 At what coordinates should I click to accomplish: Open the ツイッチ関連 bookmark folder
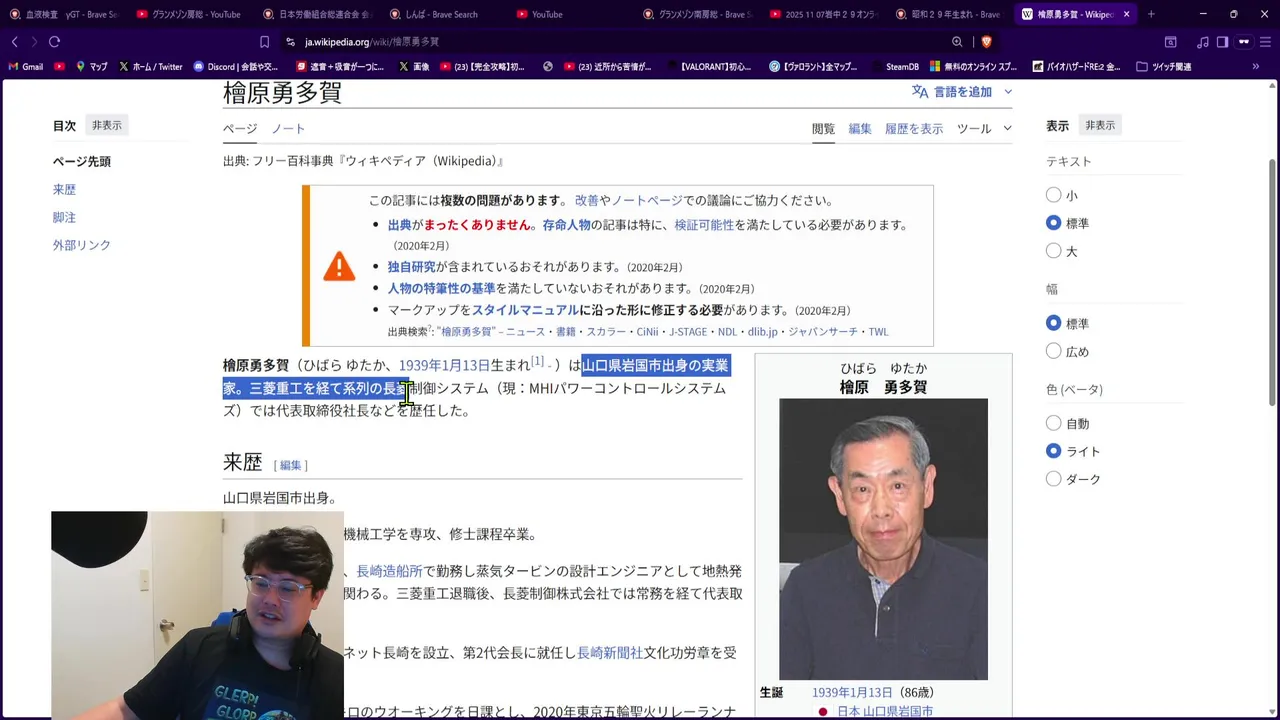[x=1164, y=67]
